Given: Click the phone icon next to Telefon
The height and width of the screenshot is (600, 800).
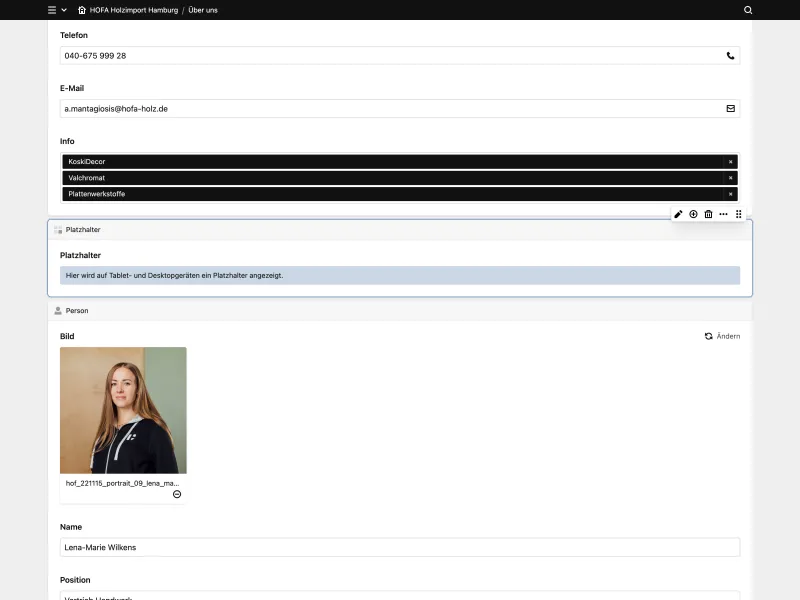Looking at the screenshot, I should [729, 56].
